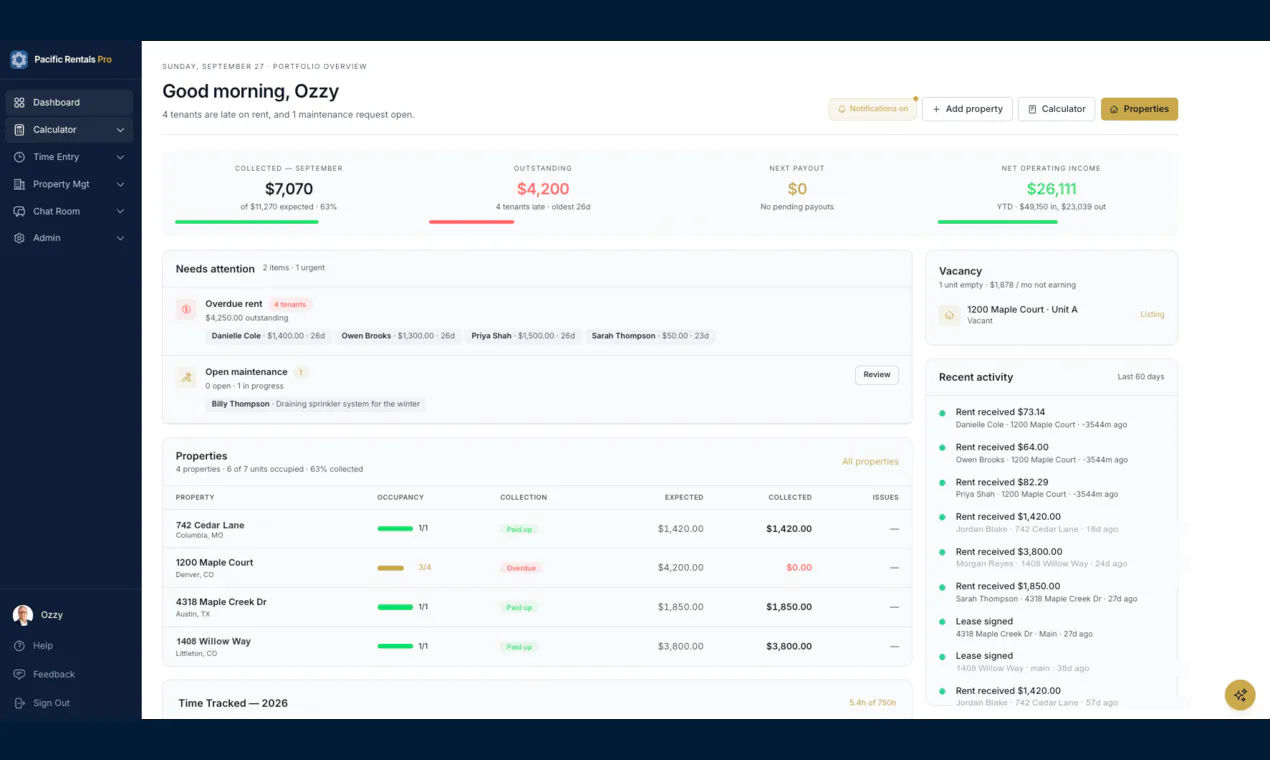Open the sparkle AI assistant button

coord(1240,694)
